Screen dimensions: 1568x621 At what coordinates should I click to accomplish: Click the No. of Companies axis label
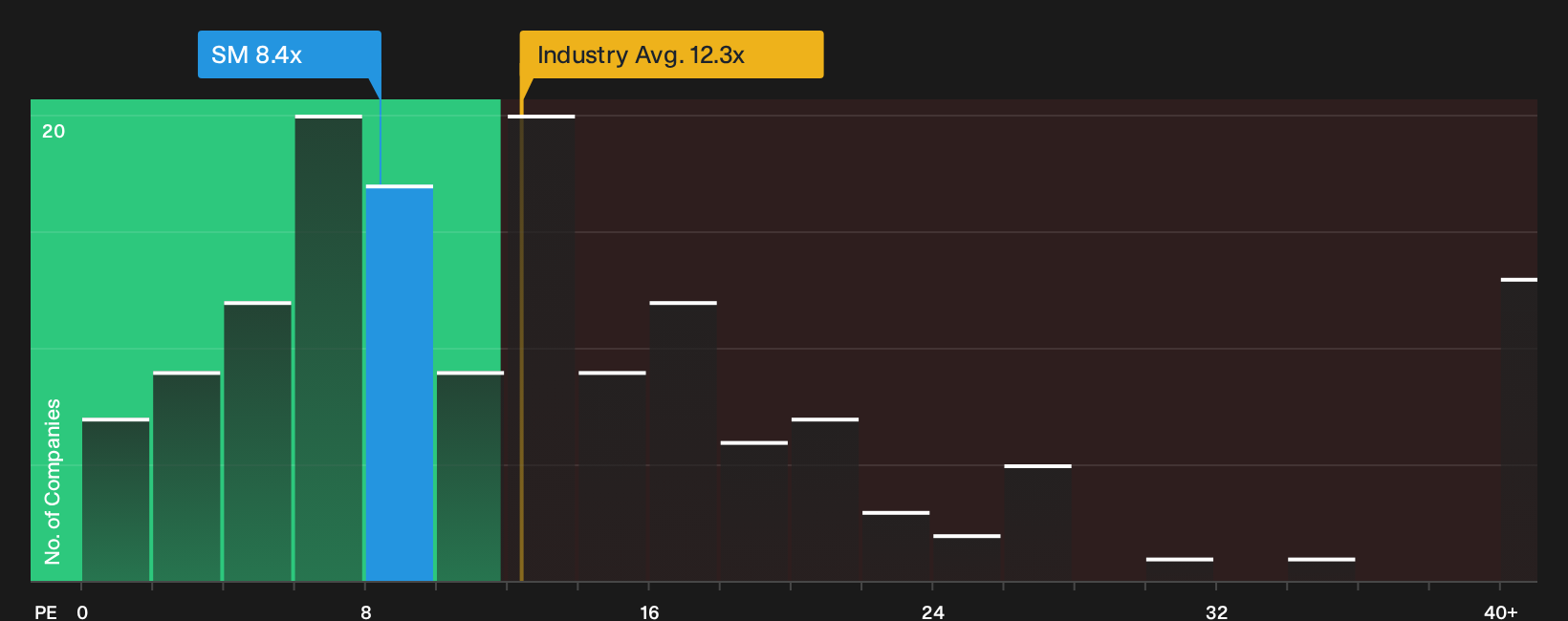(53, 482)
